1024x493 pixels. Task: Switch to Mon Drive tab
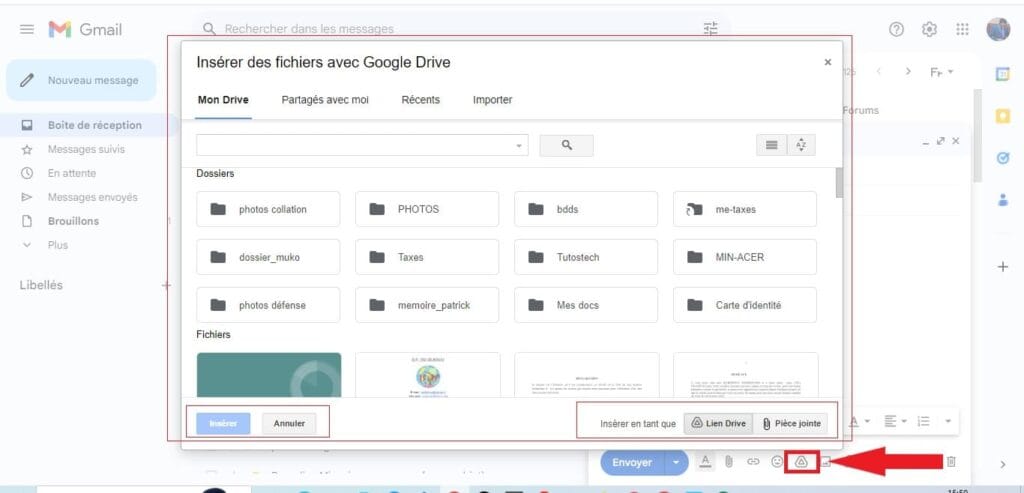223,100
